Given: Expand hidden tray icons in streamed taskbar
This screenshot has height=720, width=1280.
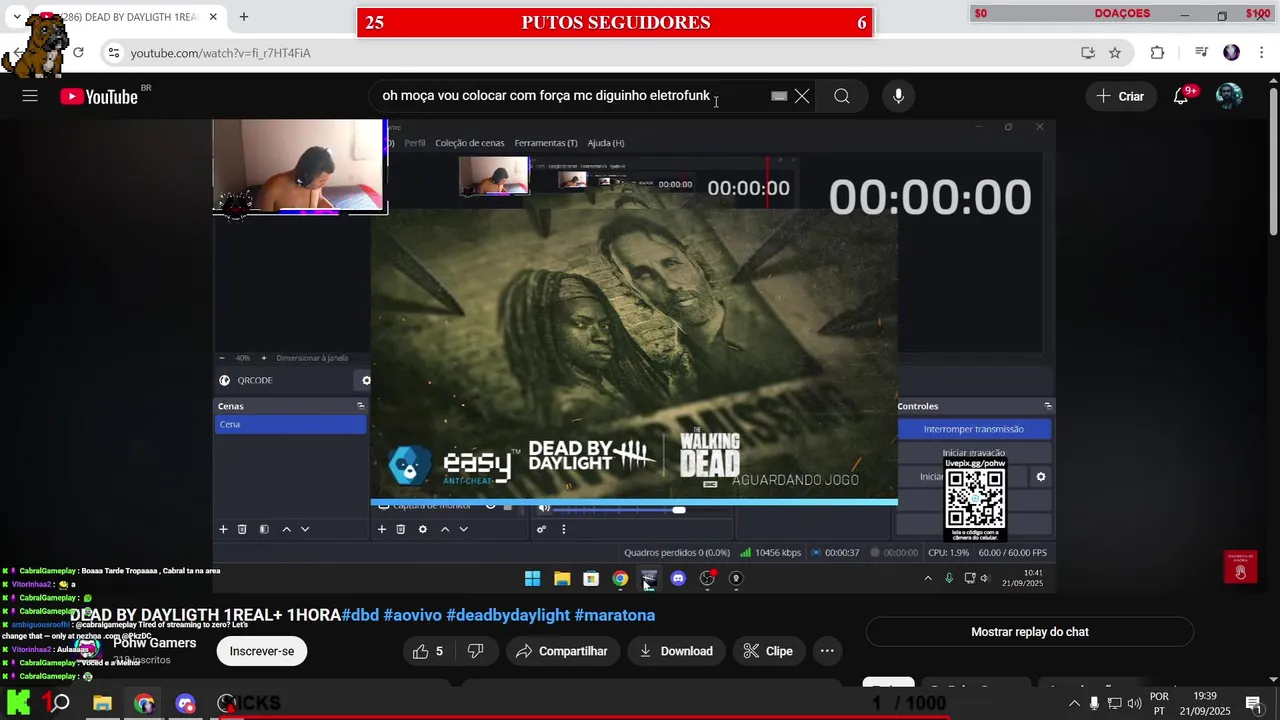Looking at the screenshot, I should [x=928, y=578].
